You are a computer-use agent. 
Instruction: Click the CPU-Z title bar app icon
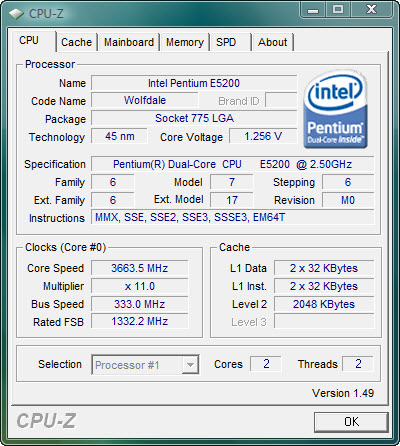click(x=16, y=13)
